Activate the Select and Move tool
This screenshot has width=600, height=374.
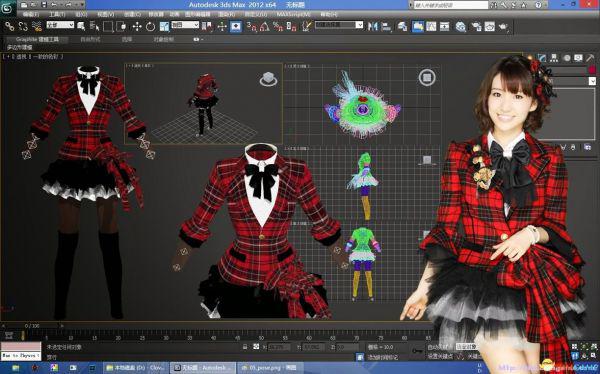pos(137,26)
